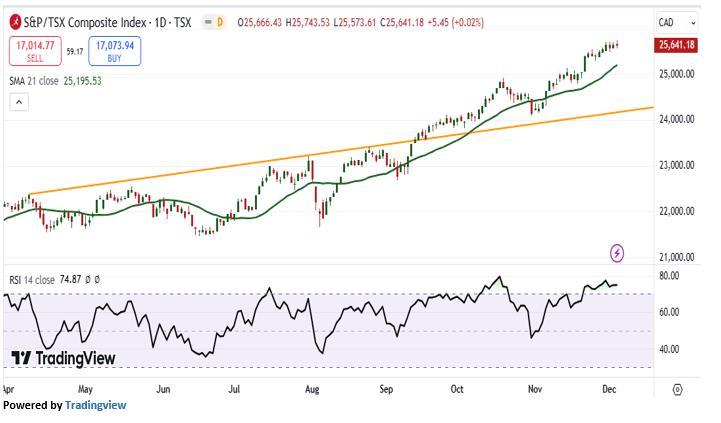Viewport: 721px width, 423px height.
Task: Click the purple lightning bolt icon
Action: tap(617, 254)
